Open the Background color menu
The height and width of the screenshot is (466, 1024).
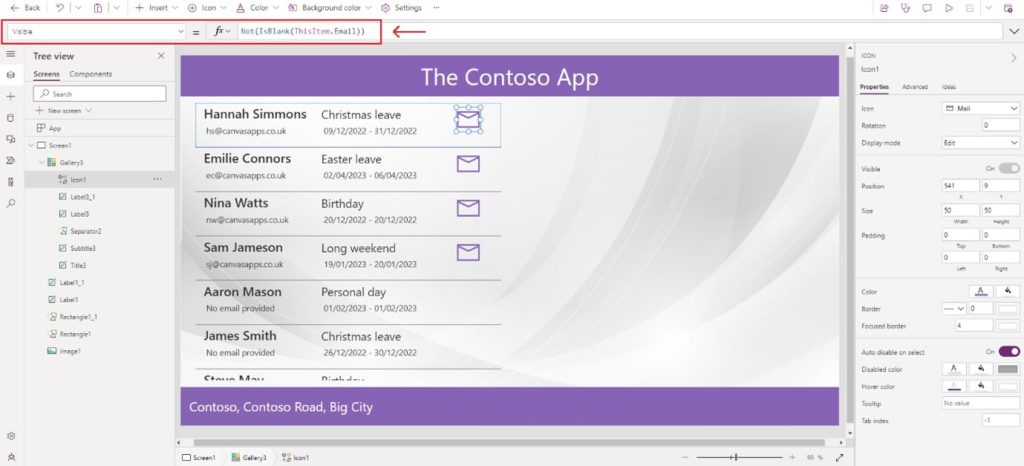point(330,8)
